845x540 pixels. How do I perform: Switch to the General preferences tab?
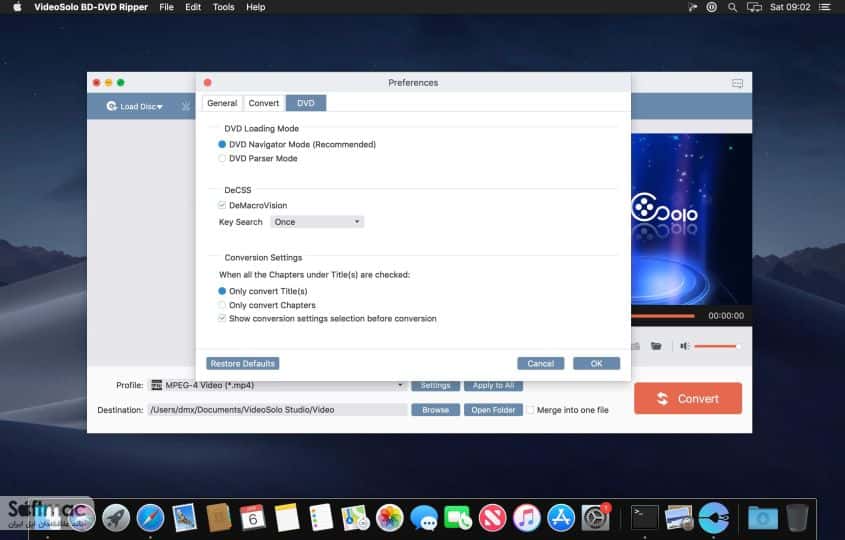222,103
